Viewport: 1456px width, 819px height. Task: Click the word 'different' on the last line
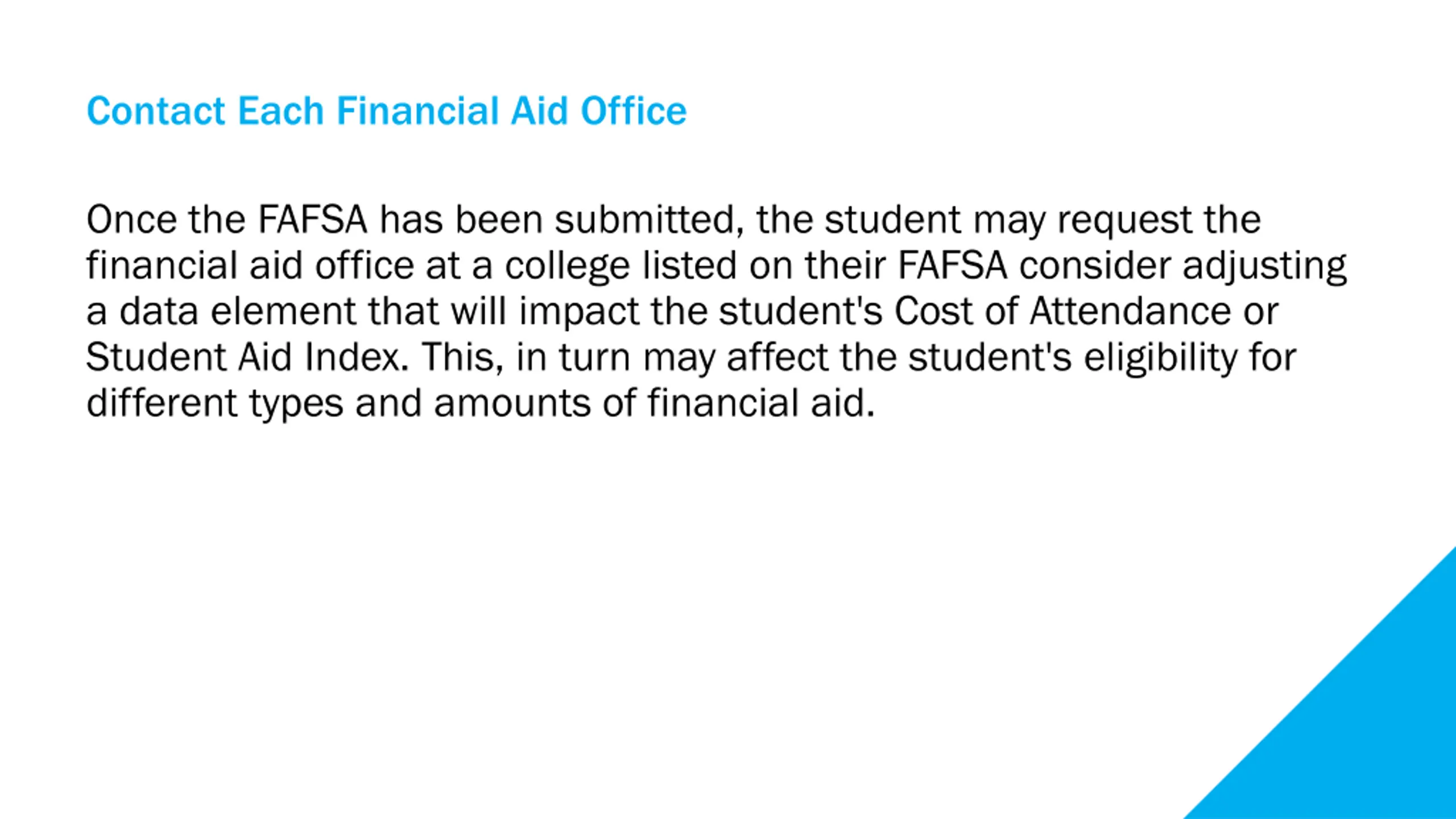162,403
